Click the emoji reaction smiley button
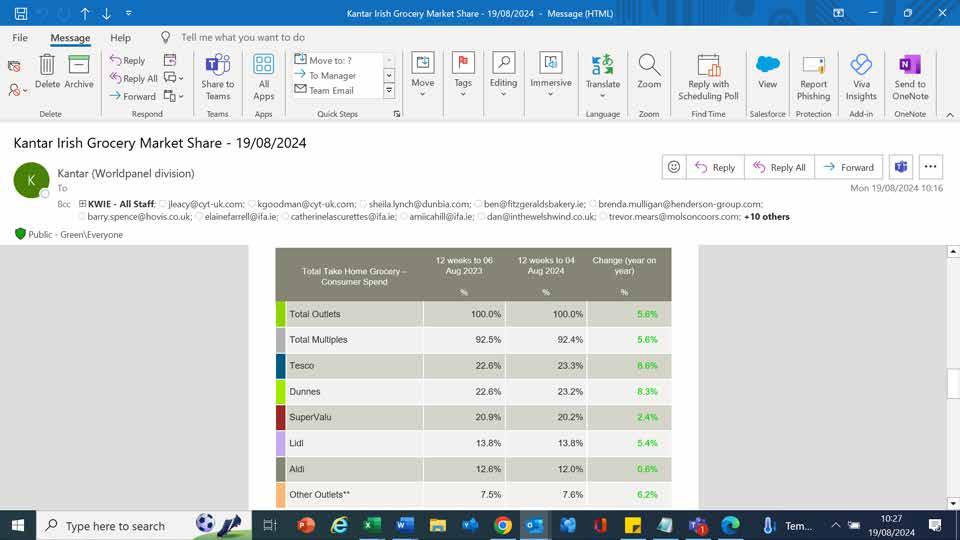 pos(673,167)
